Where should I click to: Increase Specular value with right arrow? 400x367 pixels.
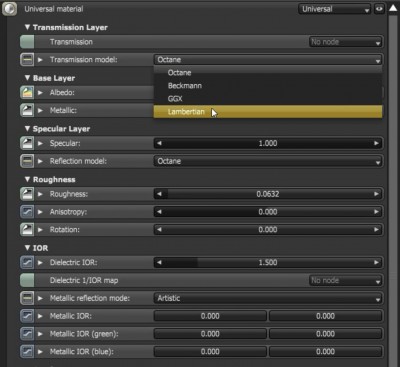click(x=376, y=143)
